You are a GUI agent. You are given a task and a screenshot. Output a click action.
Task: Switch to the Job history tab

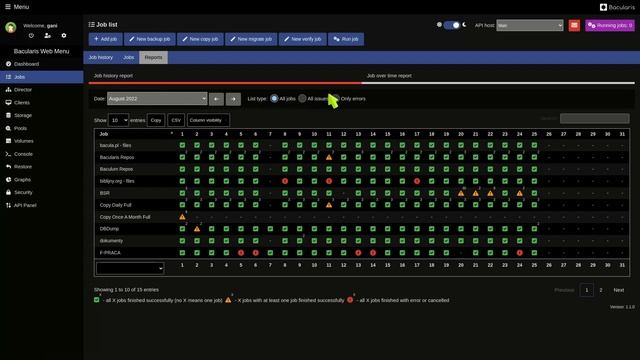click(101, 58)
